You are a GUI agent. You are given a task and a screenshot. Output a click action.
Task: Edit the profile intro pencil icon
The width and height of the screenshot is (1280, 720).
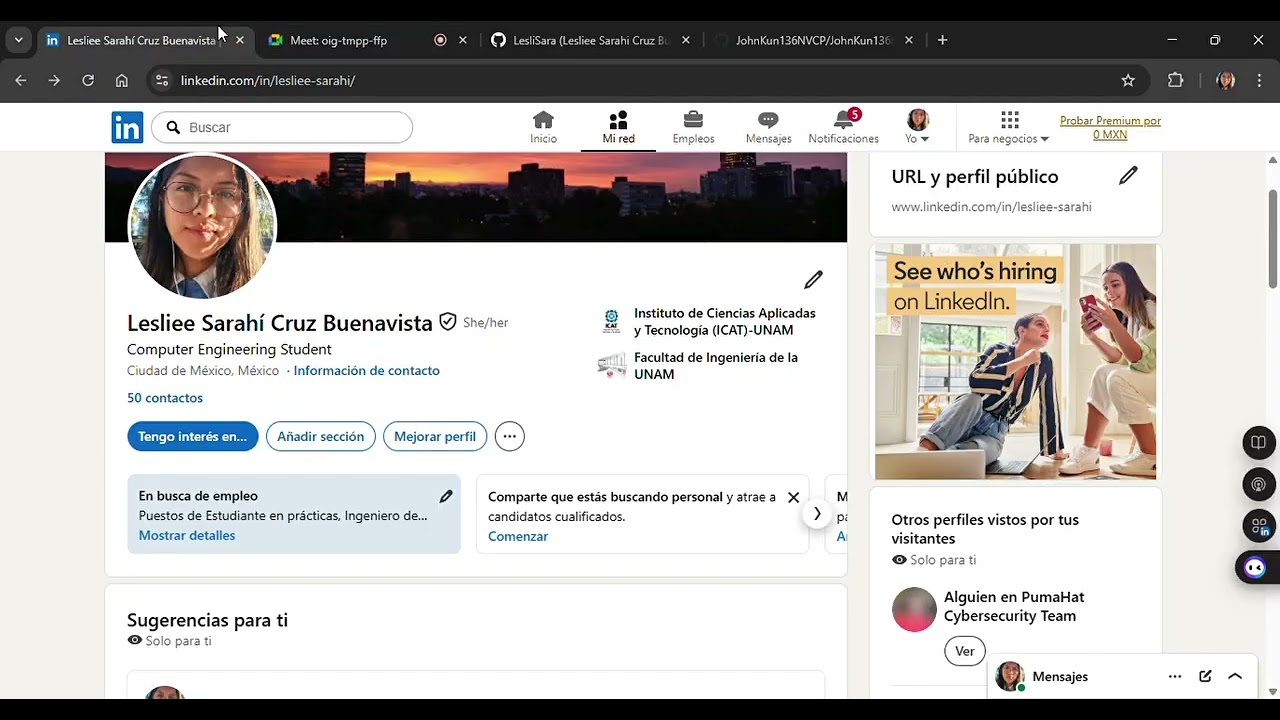tap(813, 280)
